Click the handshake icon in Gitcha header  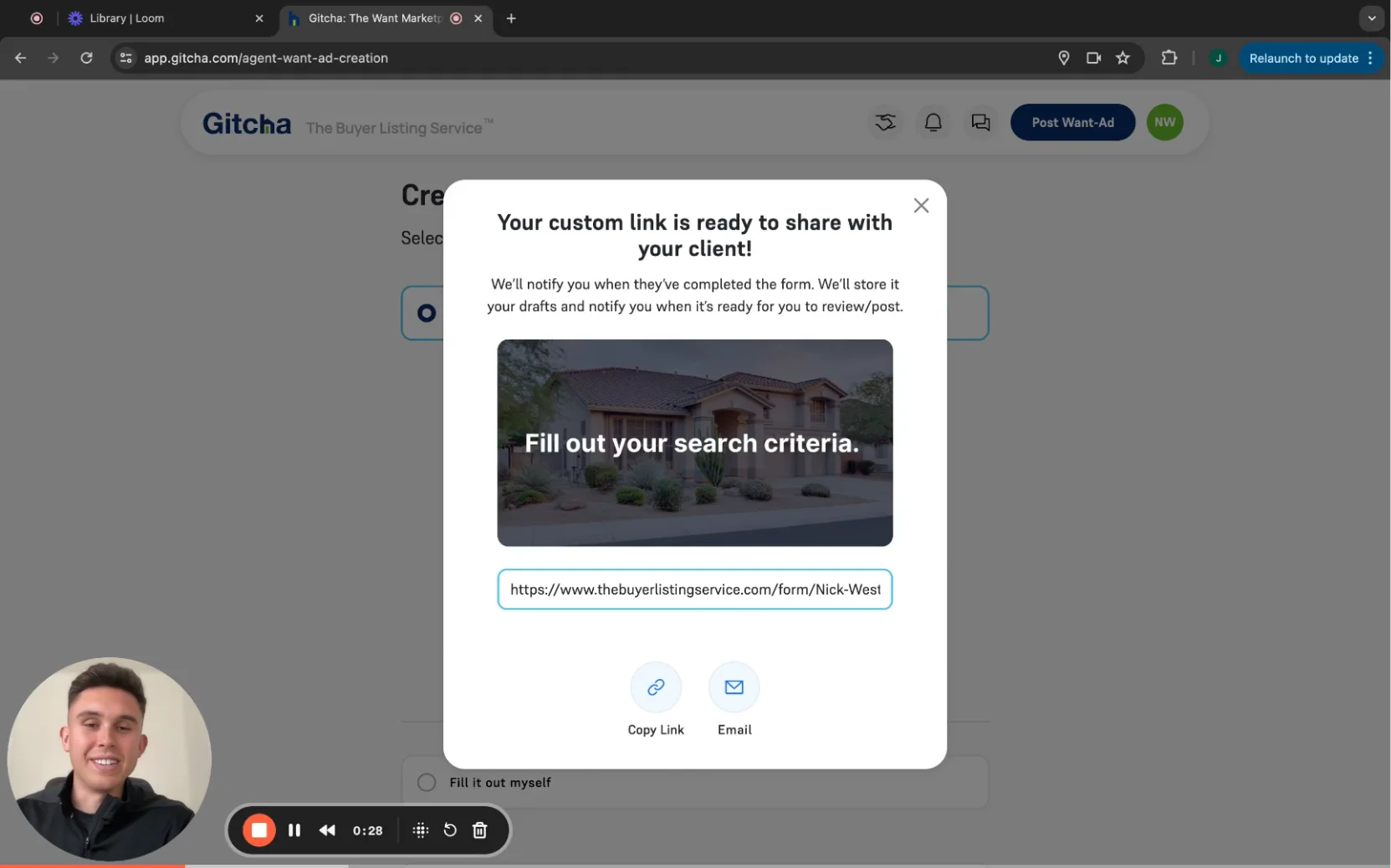[x=885, y=123]
